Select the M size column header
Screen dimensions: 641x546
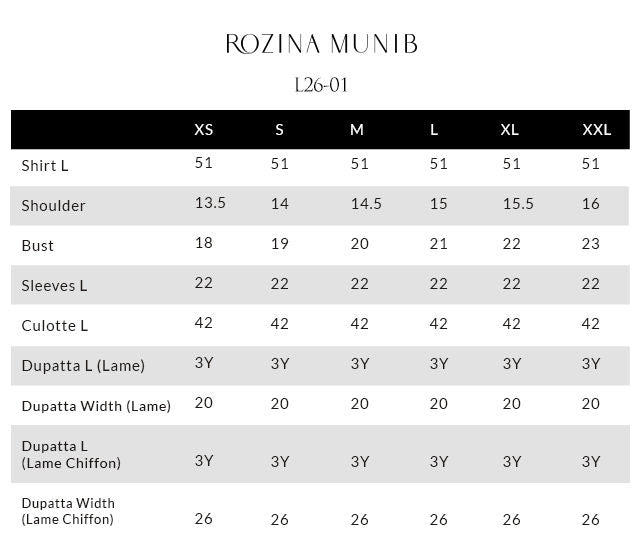pyautogui.click(x=356, y=130)
